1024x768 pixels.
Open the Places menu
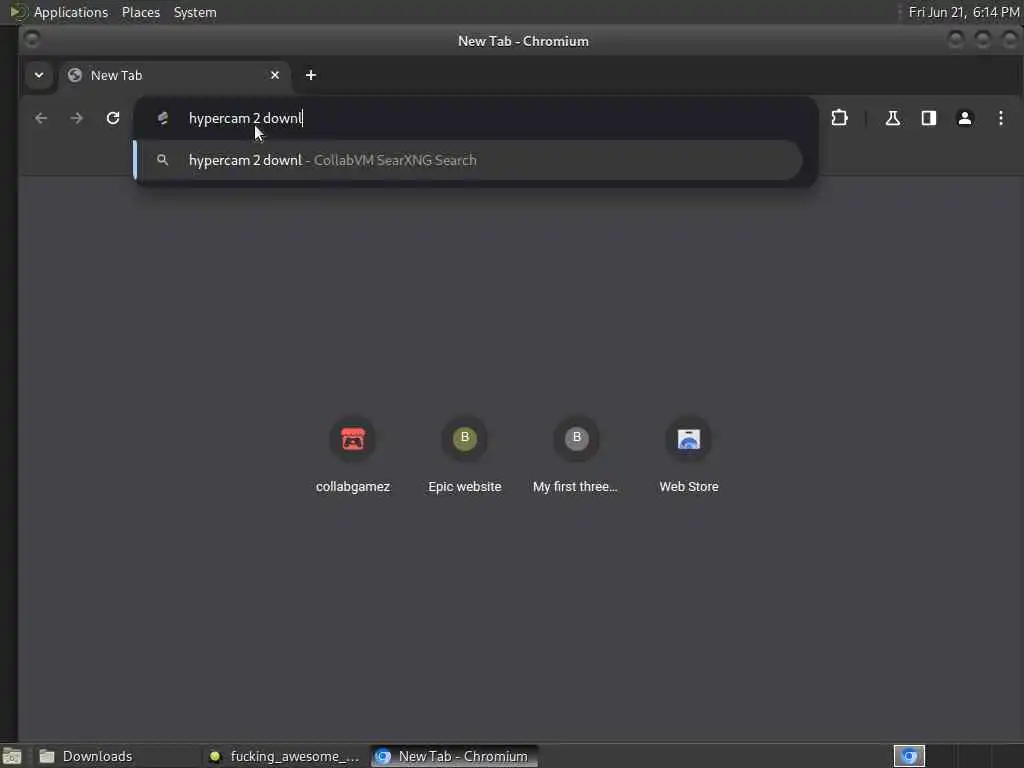click(x=141, y=12)
